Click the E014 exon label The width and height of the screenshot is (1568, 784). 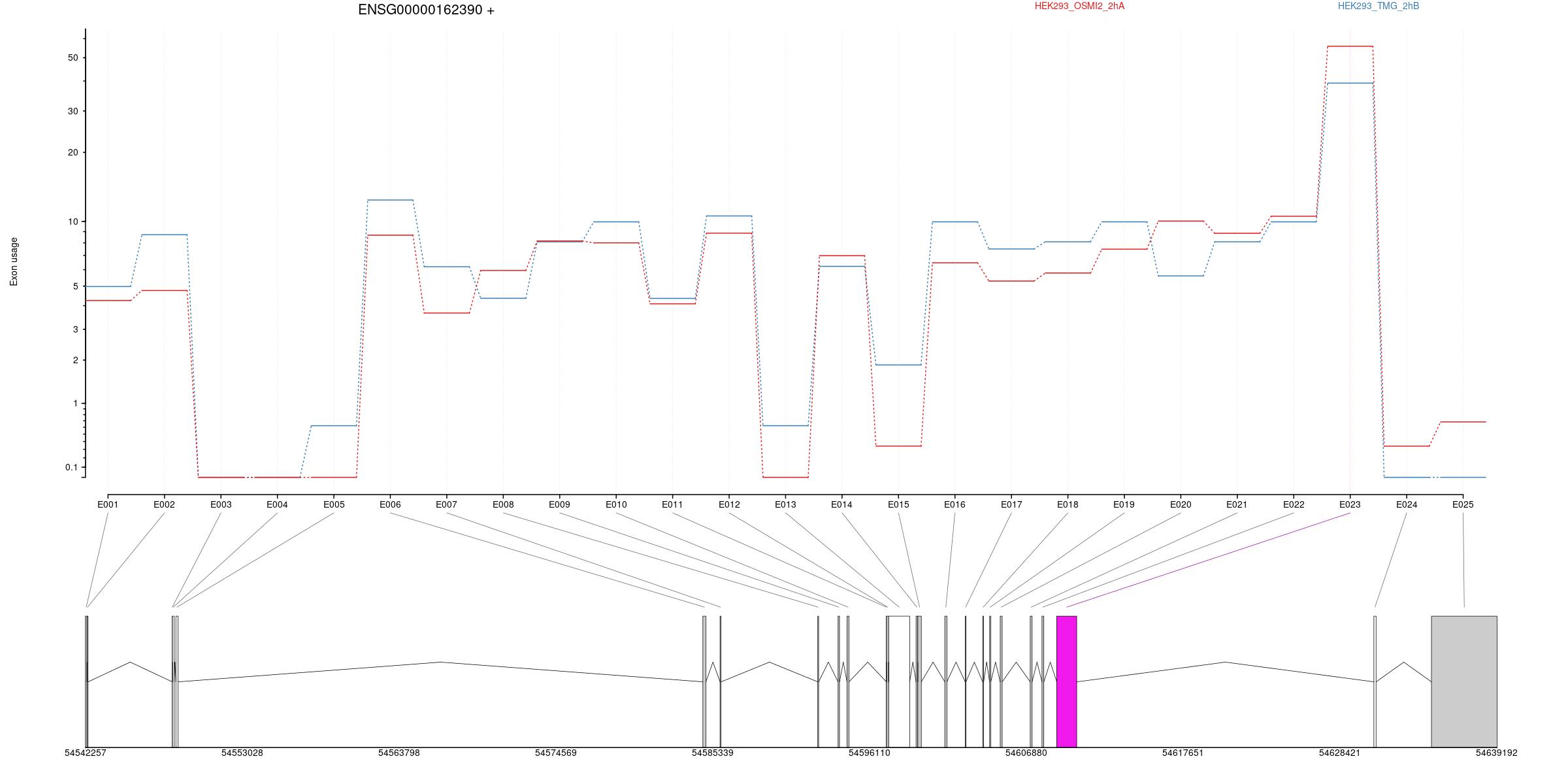(x=841, y=504)
